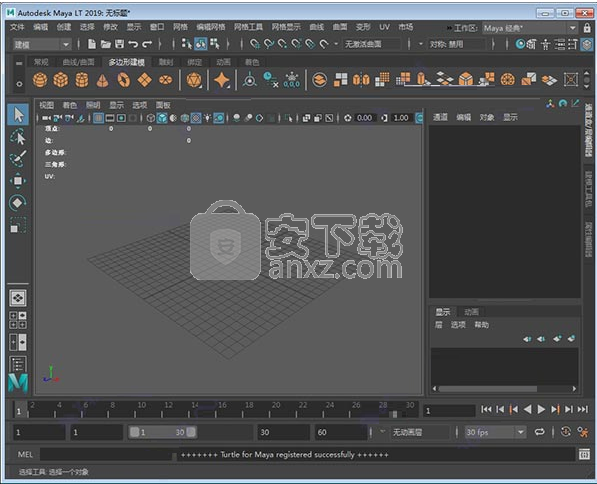The width and height of the screenshot is (597, 484).
Task: Open the 无激活曲面 live surface field
Action: pyautogui.click(x=372, y=44)
